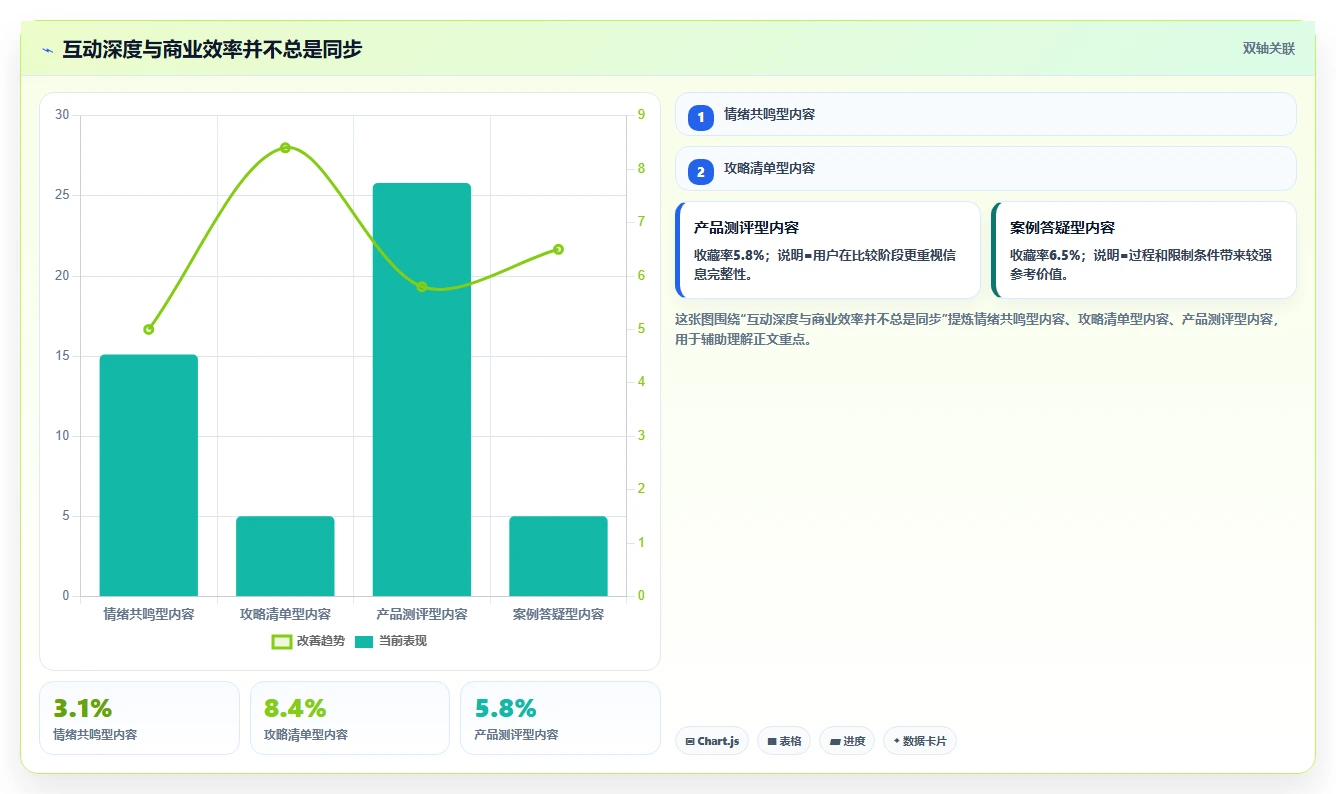Click the lightning icon beside the title
Screen dimensions: 1336x794
coord(47,49)
